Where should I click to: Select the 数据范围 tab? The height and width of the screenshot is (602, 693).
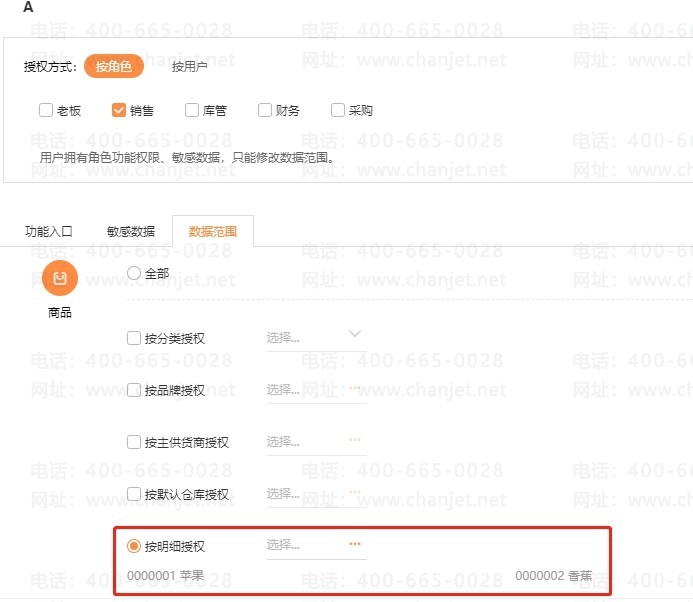213,231
